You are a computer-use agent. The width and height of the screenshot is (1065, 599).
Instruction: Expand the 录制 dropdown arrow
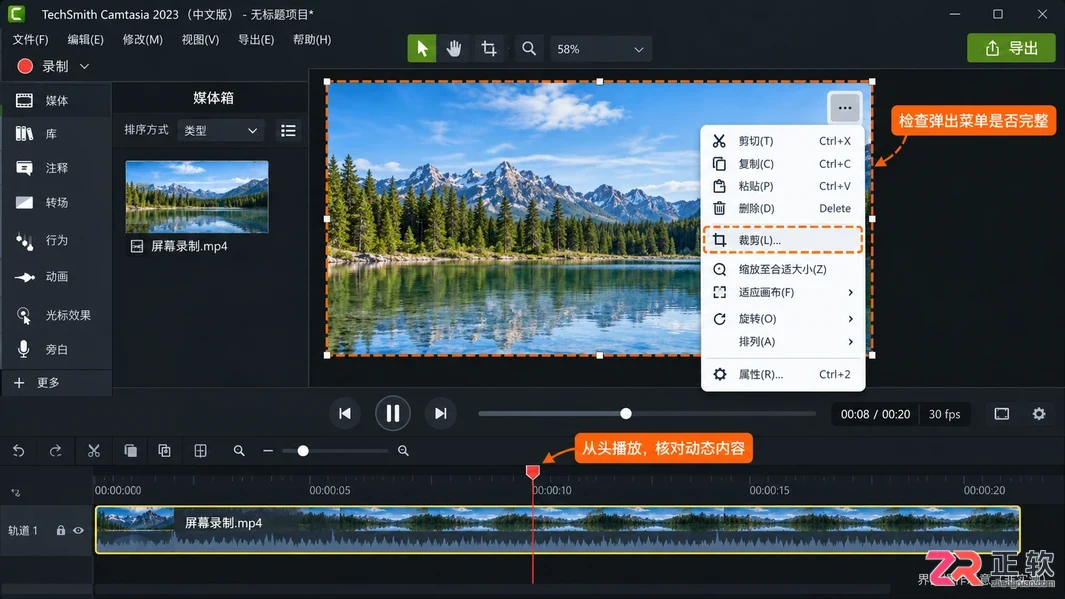click(84, 67)
